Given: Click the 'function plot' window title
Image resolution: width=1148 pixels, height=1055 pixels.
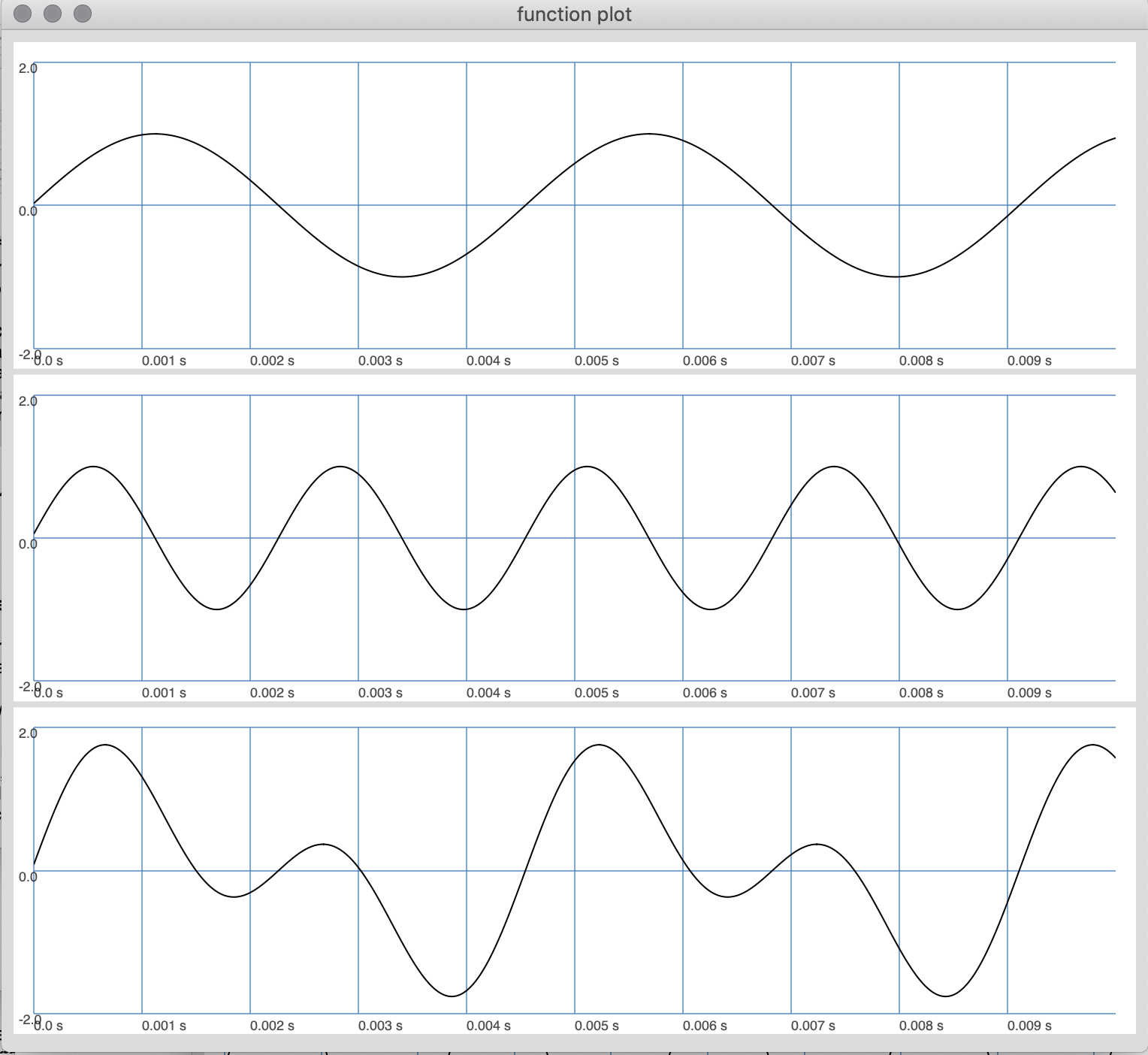Looking at the screenshot, I should coord(574,14).
